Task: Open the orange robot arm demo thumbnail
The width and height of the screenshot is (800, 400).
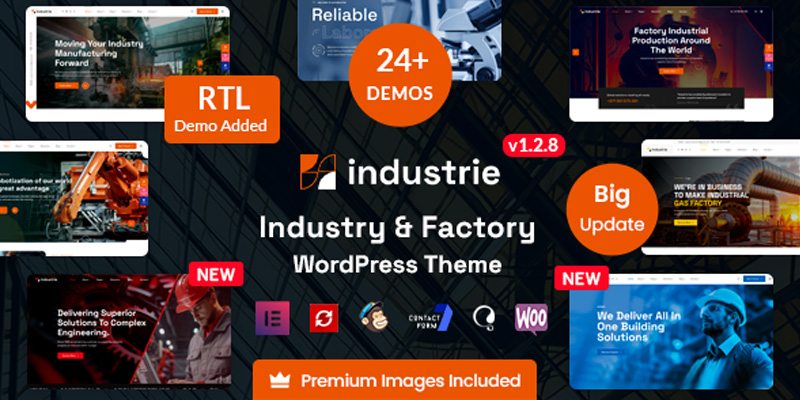Action: coord(74,198)
